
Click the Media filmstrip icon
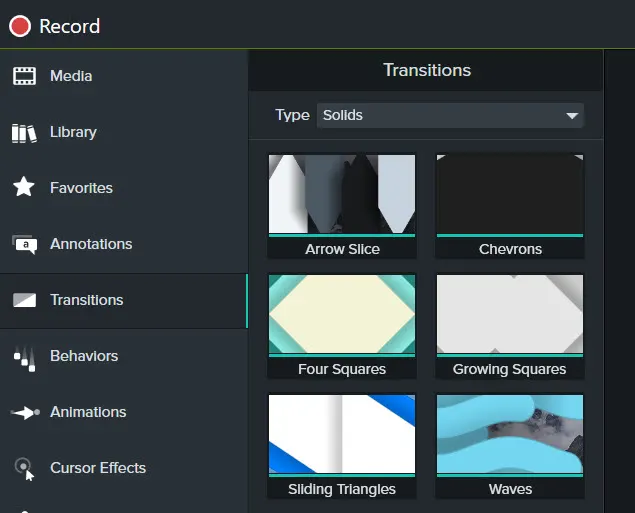click(24, 77)
